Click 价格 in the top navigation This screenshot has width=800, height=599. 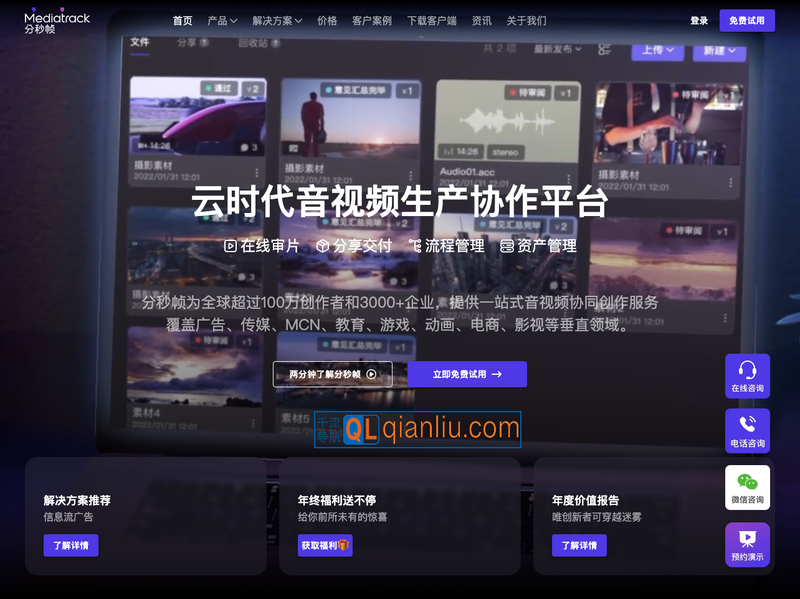(x=328, y=19)
